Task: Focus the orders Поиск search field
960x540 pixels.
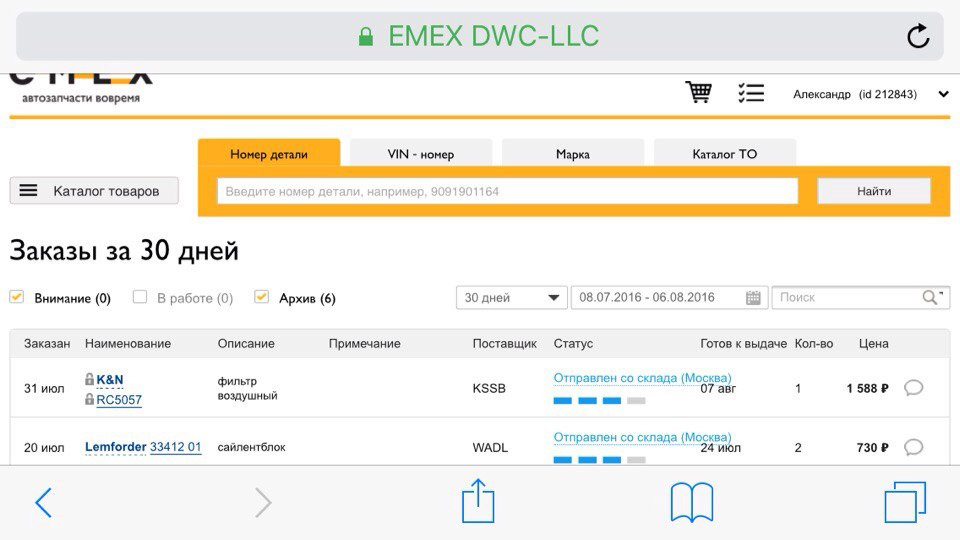Action: [x=860, y=298]
